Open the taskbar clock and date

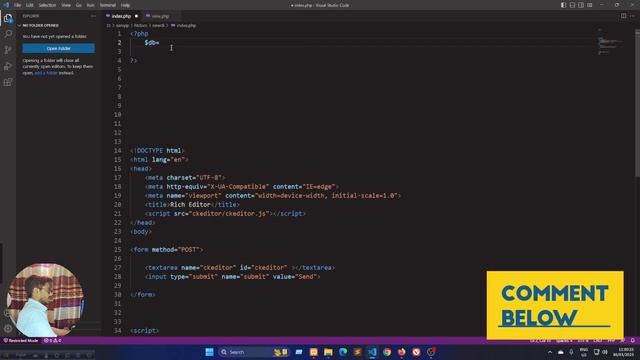point(625,352)
